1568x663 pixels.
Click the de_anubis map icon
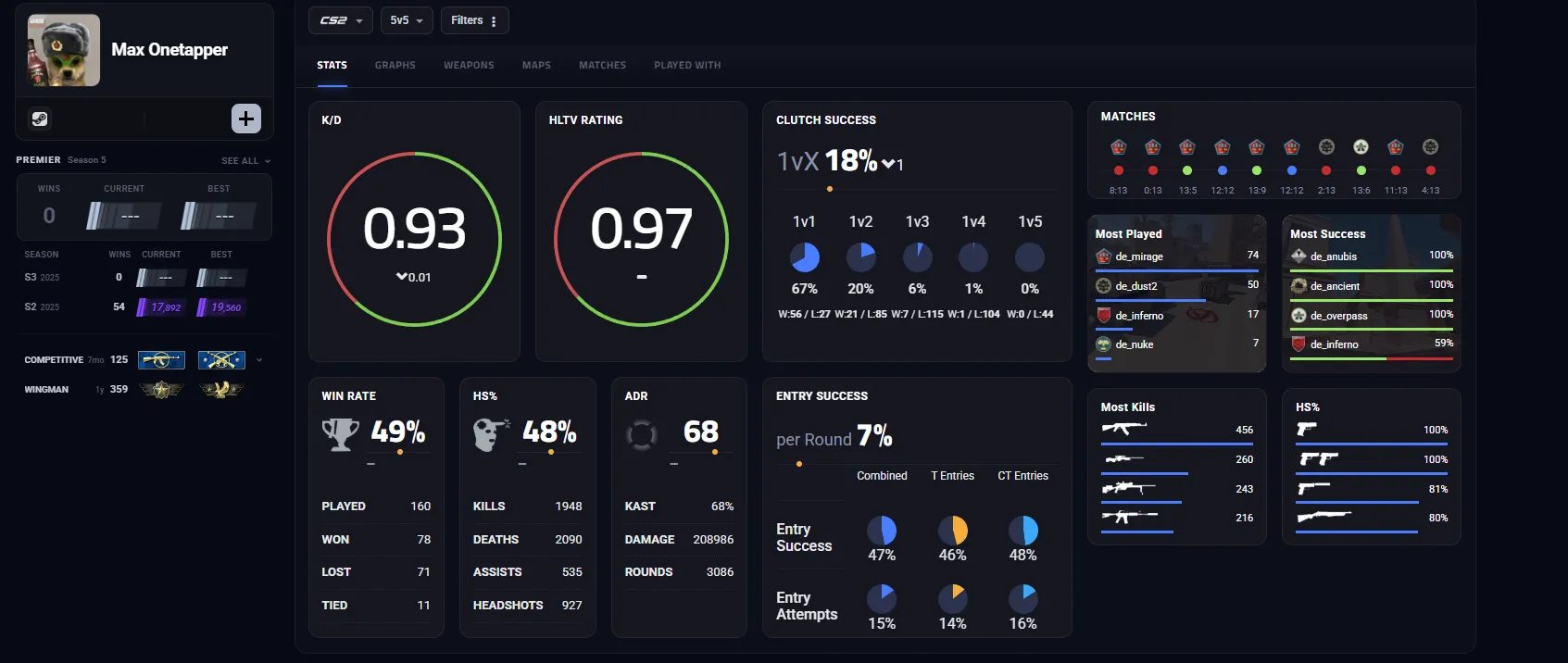pyautogui.click(x=1298, y=256)
